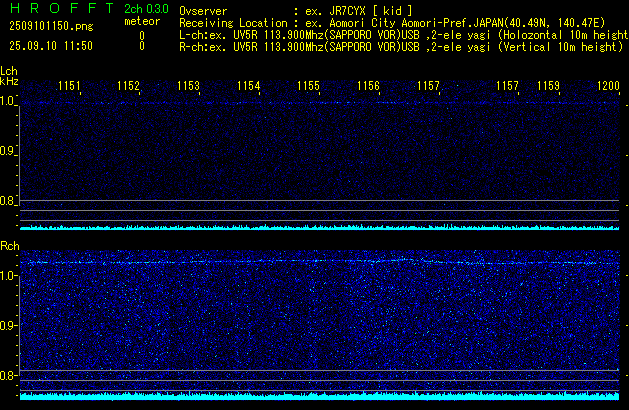Jump to the 1152 time marker

tap(128, 86)
